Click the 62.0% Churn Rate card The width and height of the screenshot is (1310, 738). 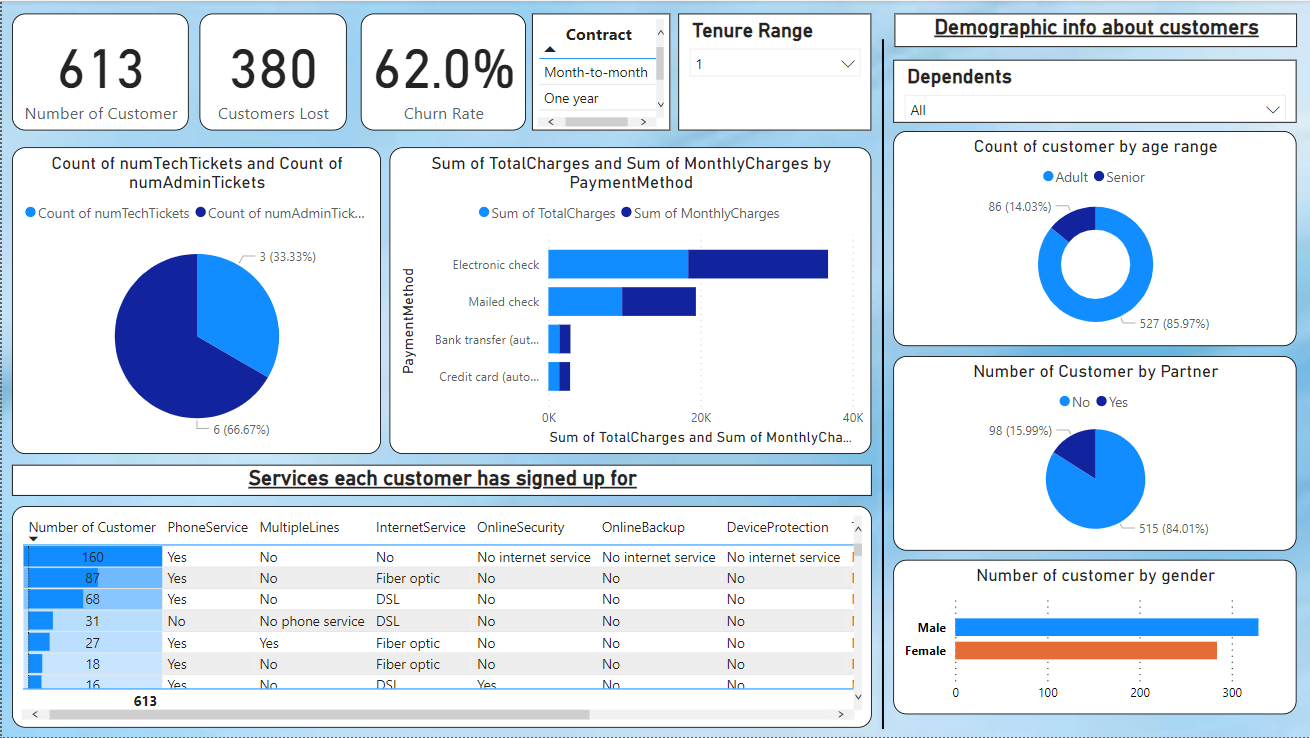[x=443, y=71]
